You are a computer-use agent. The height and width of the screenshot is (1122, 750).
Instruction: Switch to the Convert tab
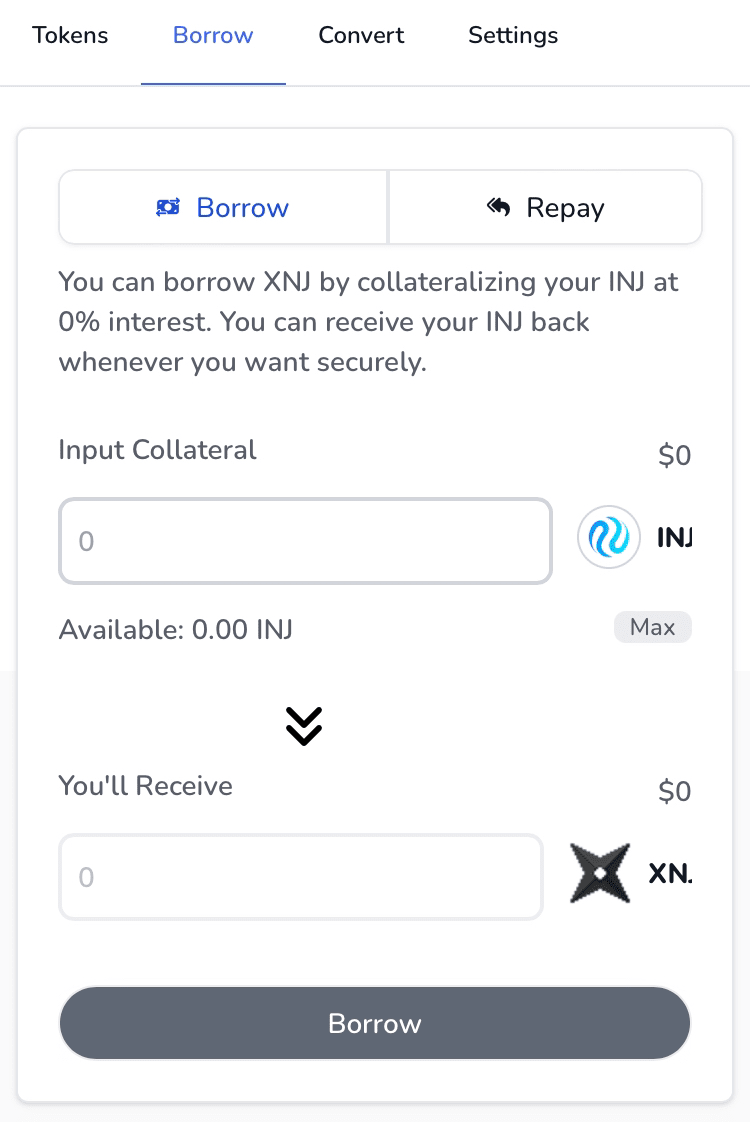pyautogui.click(x=361, y=36)
